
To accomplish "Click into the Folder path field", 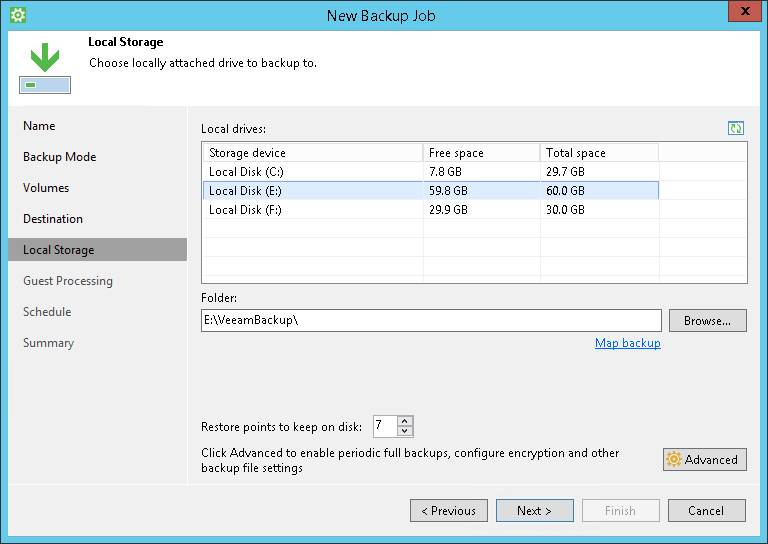I will [430, 320].
